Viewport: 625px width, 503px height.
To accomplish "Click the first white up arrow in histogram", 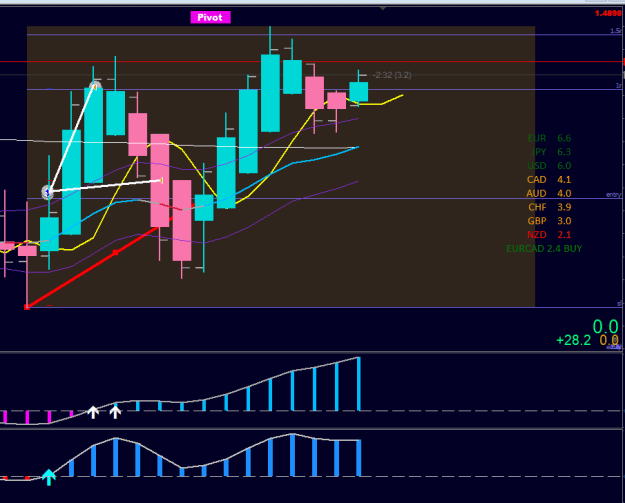I will 93,413.
